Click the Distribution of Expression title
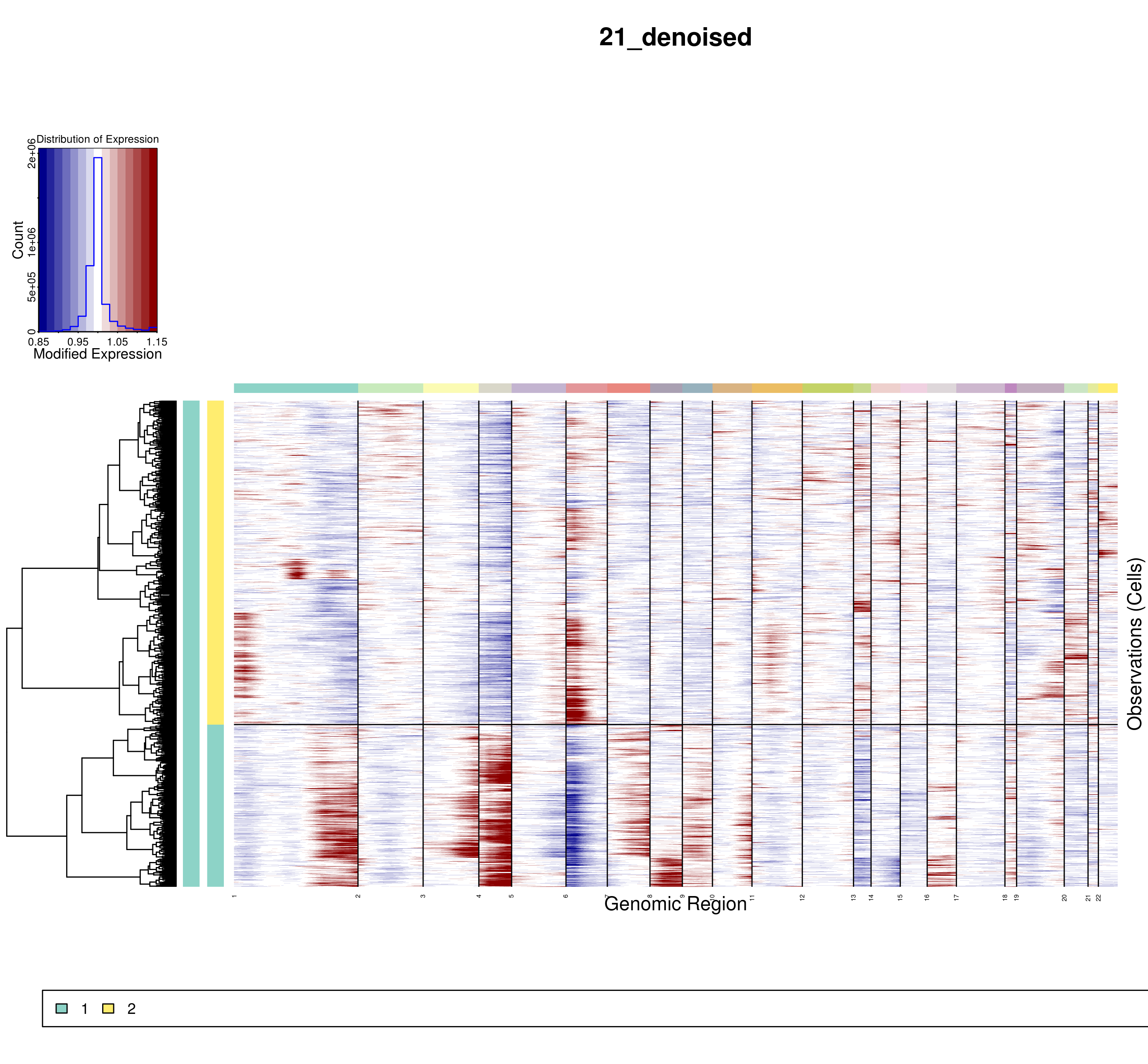Screen dimensions: 1148x1064 97,139
